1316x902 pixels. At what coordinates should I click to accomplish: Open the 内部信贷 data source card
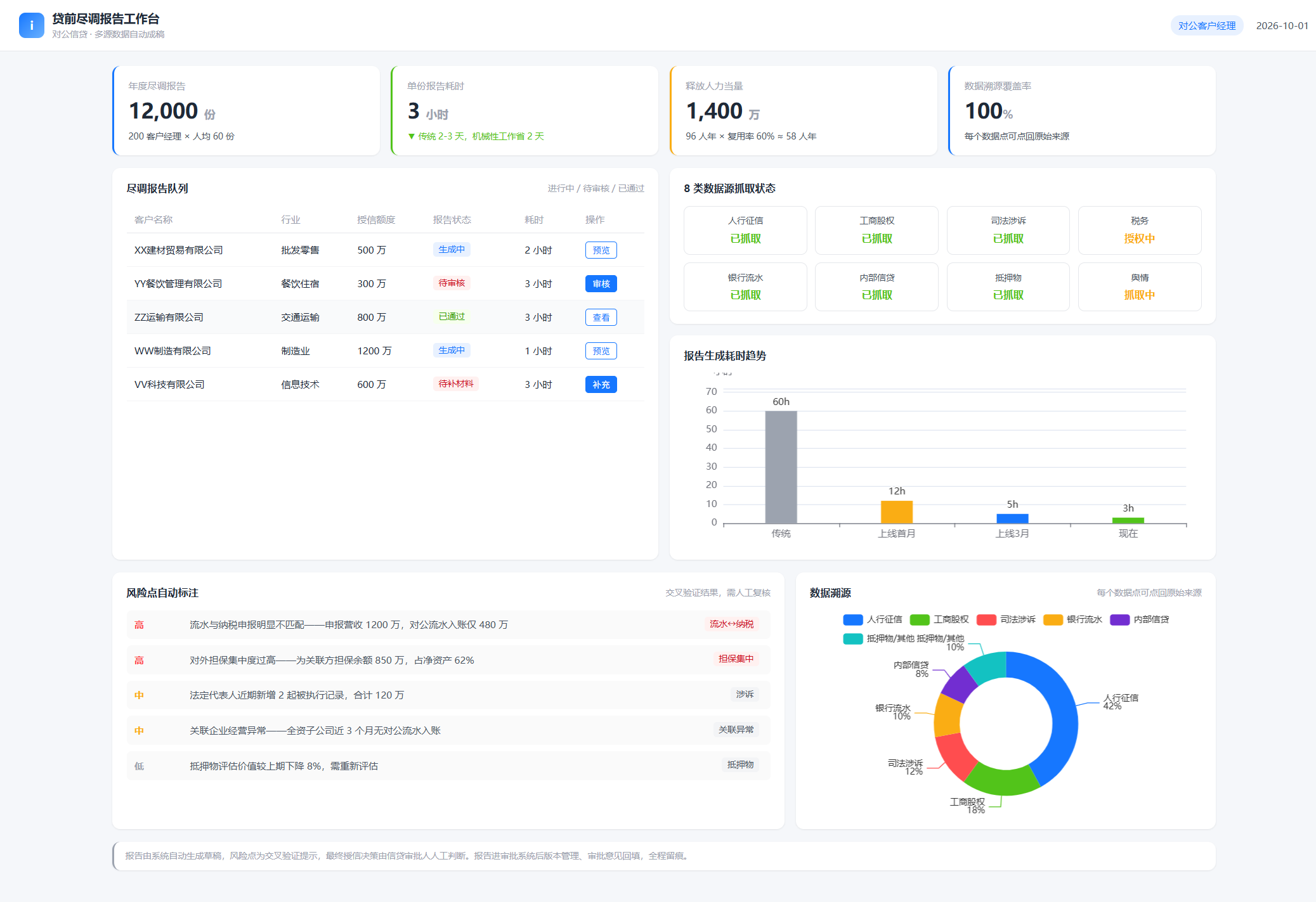pos(876,287)
